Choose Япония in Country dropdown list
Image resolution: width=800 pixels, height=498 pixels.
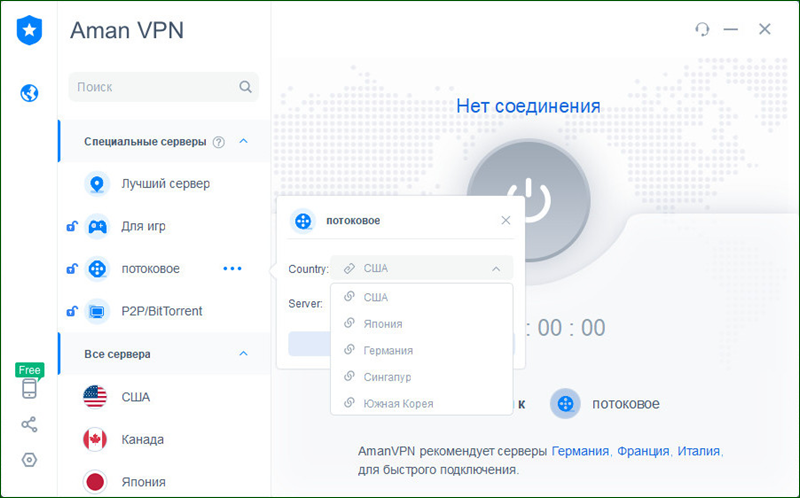(x=421, y=323)
